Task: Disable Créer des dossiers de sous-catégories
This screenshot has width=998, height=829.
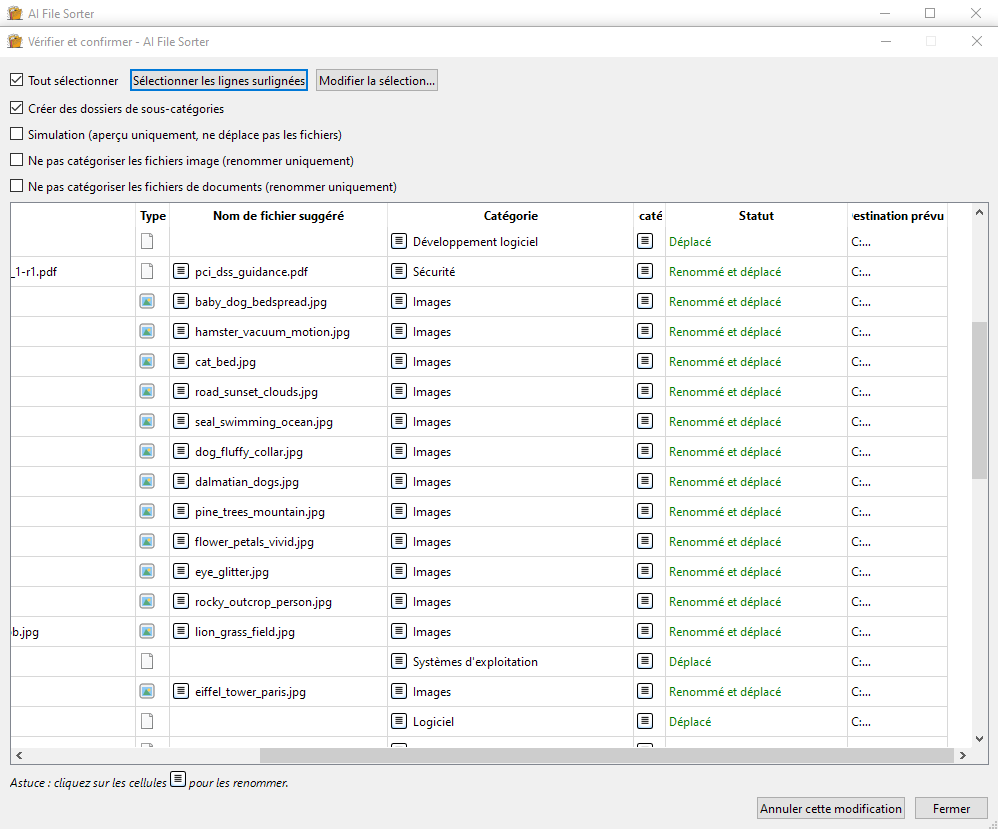Action: (16, 108)
